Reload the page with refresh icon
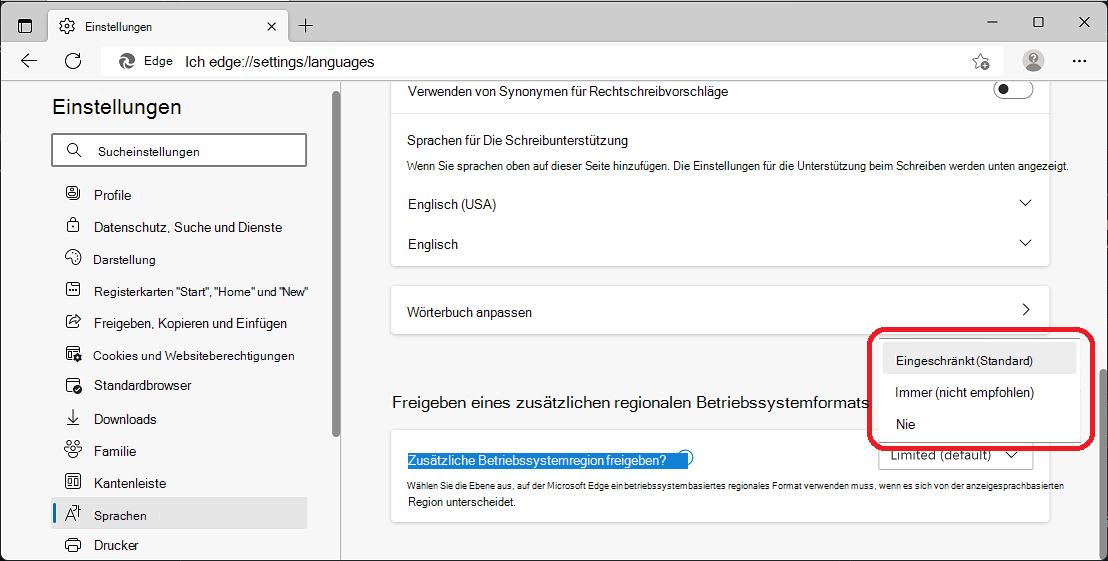The width and height of the screenshot is (1108, 561). [73, 61]
